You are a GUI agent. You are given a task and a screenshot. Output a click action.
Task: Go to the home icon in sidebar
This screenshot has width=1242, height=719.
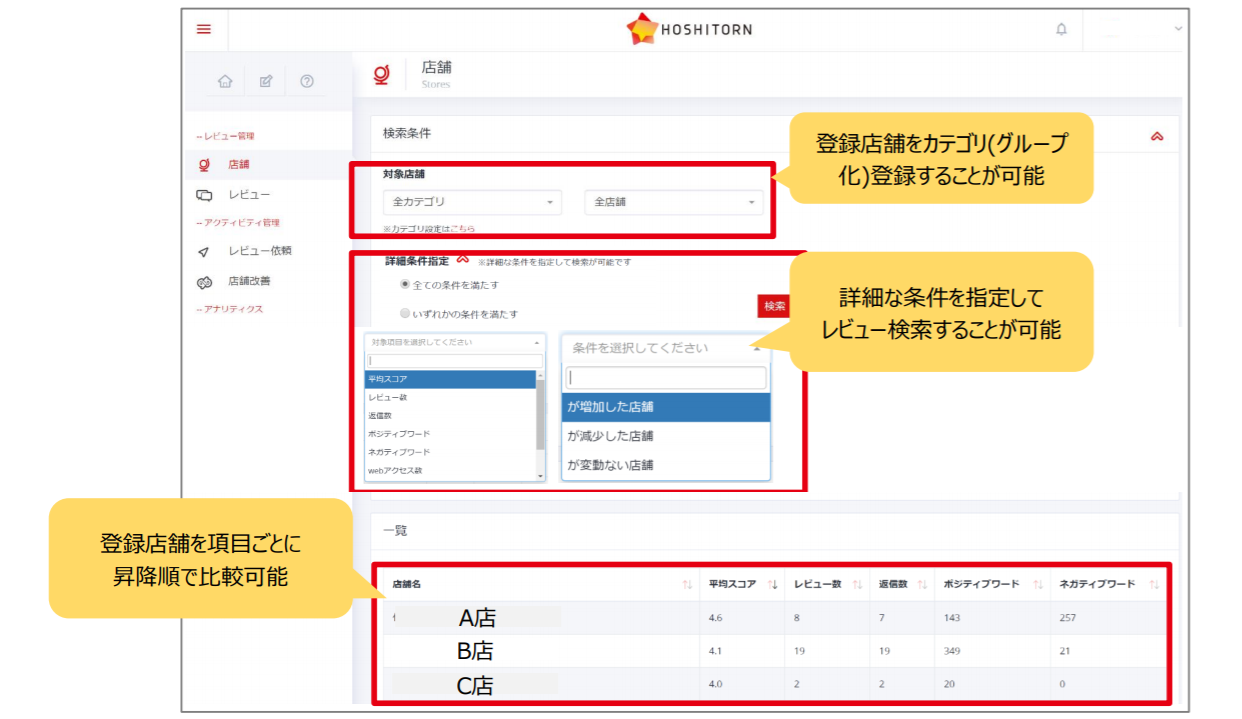point(225,81)
